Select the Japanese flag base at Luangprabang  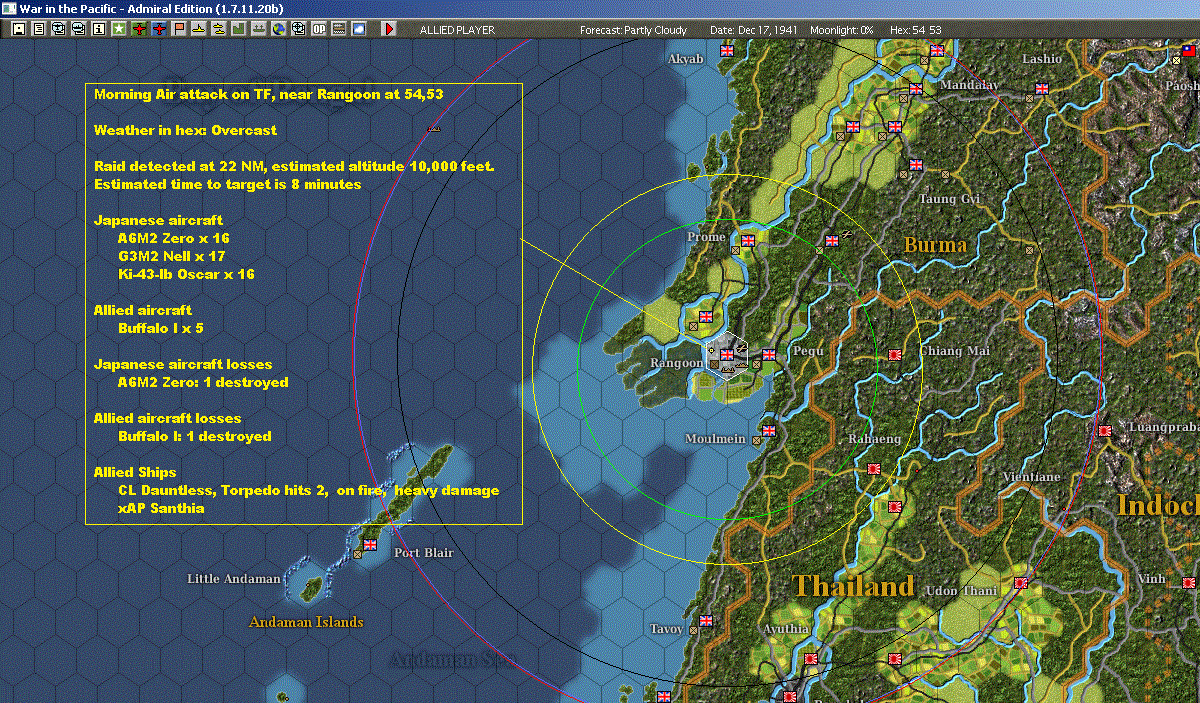1104,431
